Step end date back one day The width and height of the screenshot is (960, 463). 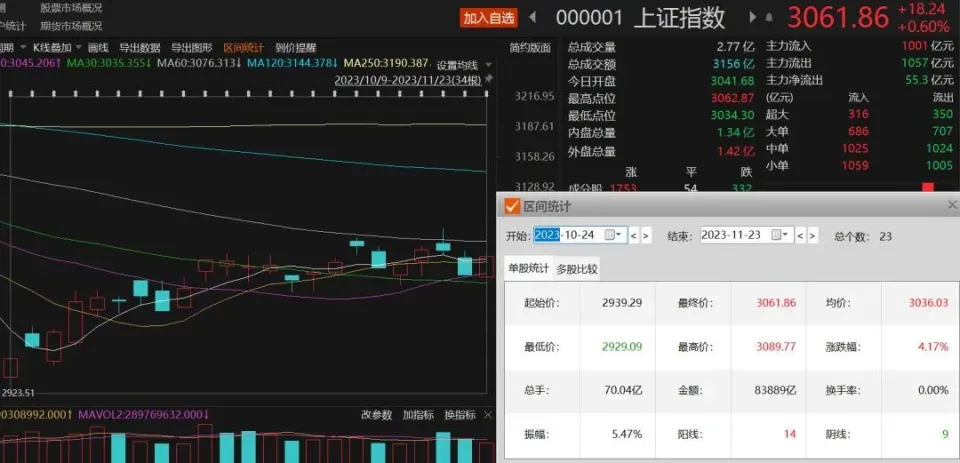click(801, 236)
